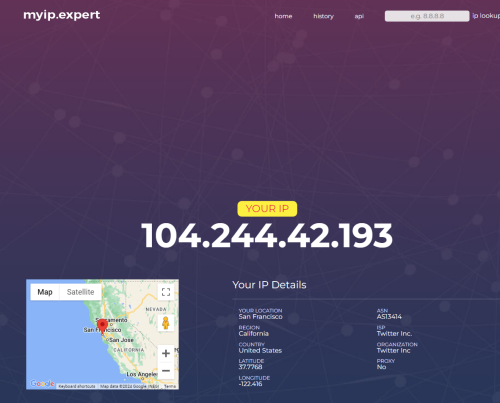This screenshot has height=403, width=500.
Task: Click the myip.expert site logo
Action: tap(62, 15)
